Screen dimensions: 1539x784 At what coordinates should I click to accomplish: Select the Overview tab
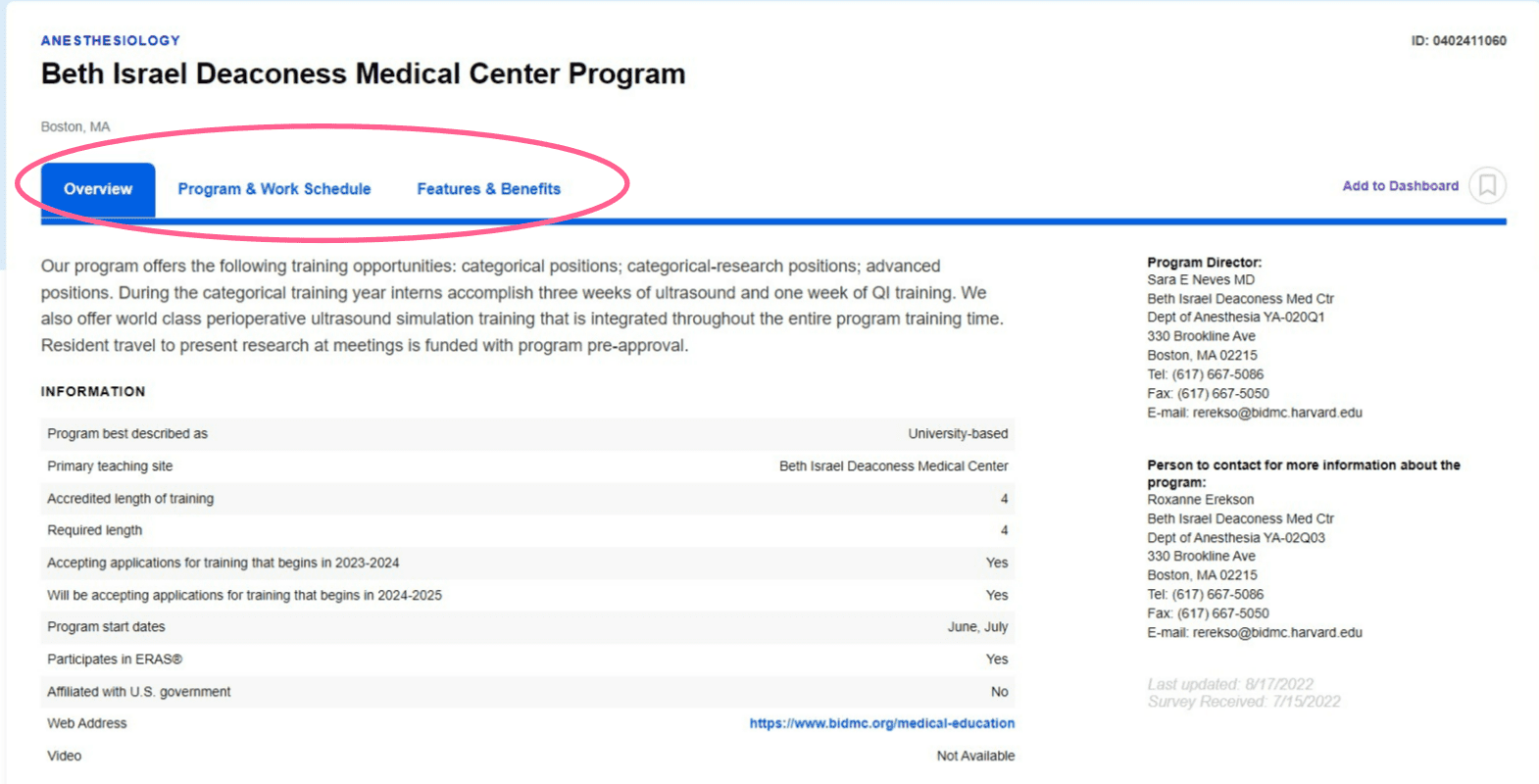coord(98,188)
